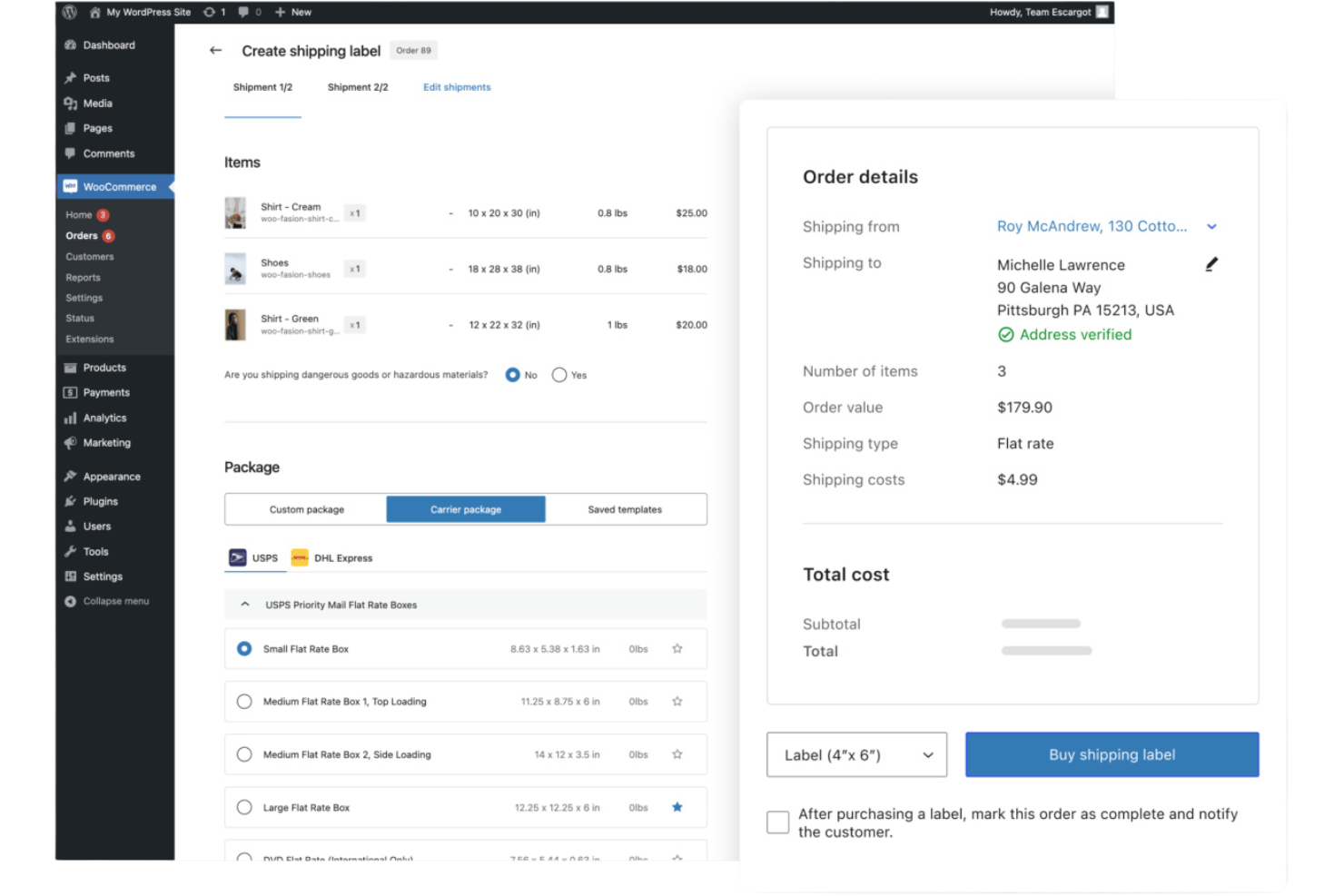Select Medium Flat Rate Box 1 radio
Image resolution: width=1344 pixels, height=896 pixels.
(244, 702)
